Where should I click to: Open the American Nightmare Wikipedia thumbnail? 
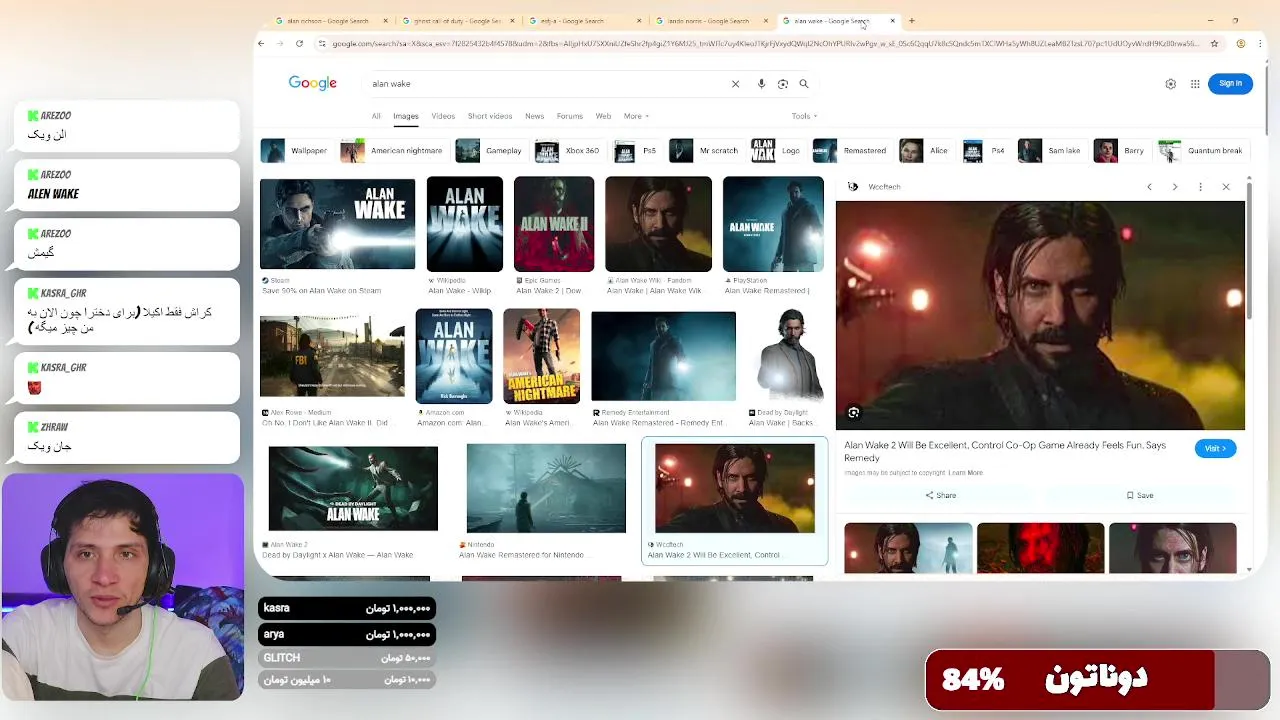tap(541, 356)
